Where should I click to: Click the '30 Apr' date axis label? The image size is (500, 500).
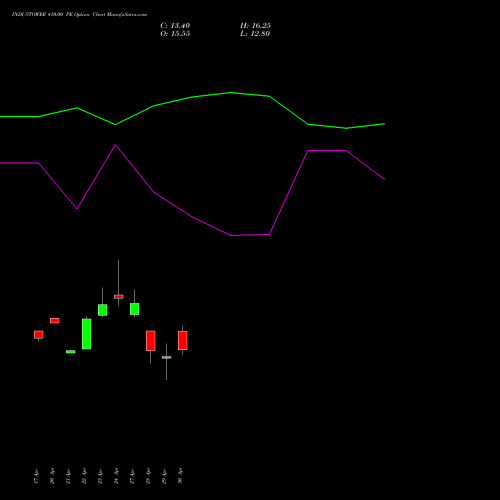coord(180,476)
